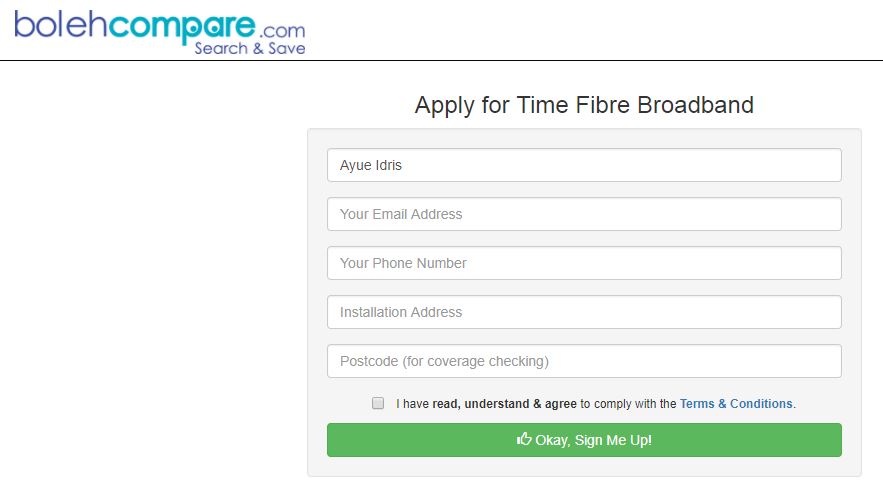Click the Search & Save tagline
The height and width of the screenshot is (501, 883).
[x=250, y=48]
